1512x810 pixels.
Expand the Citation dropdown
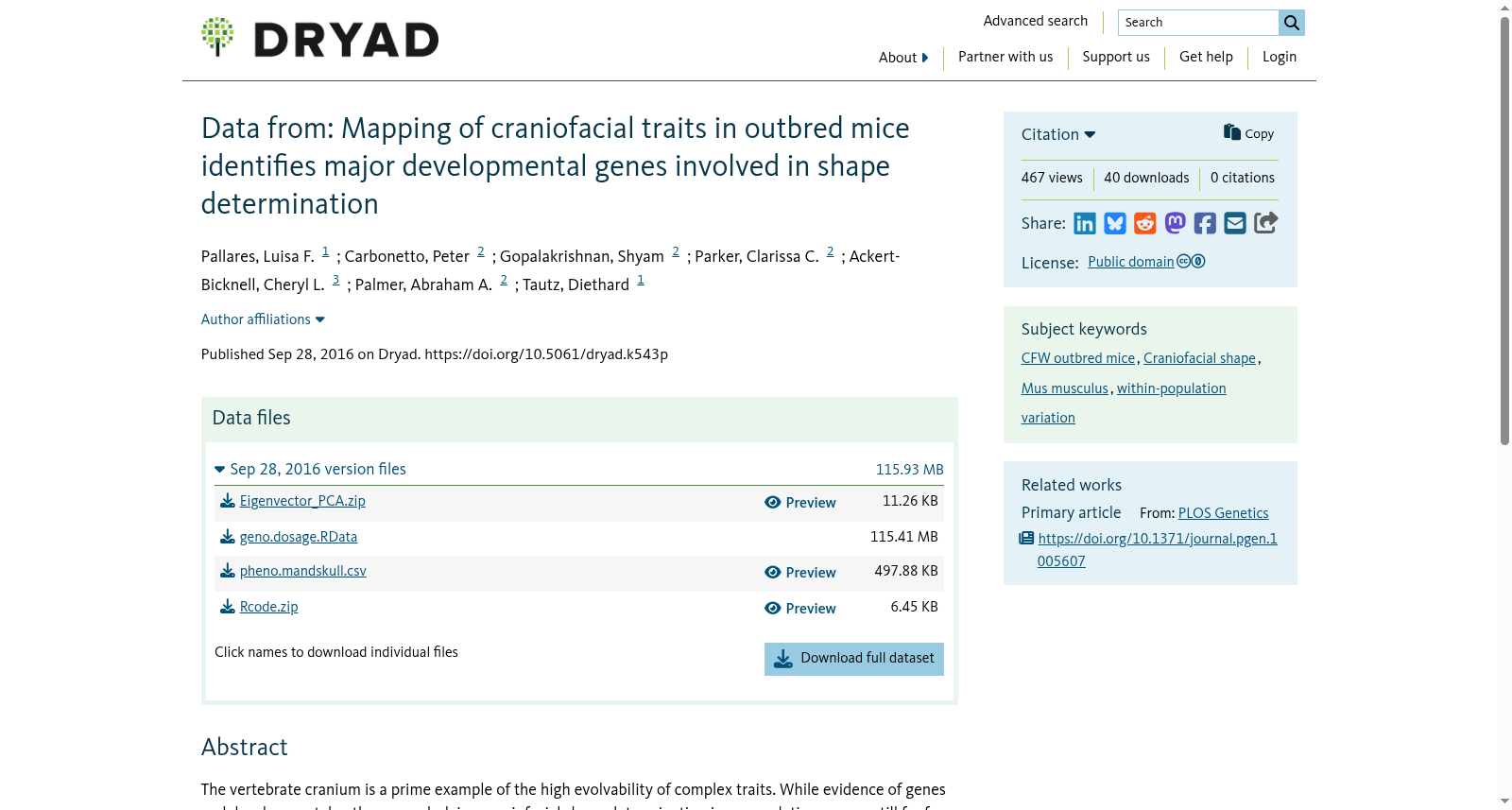point(1058,134)
